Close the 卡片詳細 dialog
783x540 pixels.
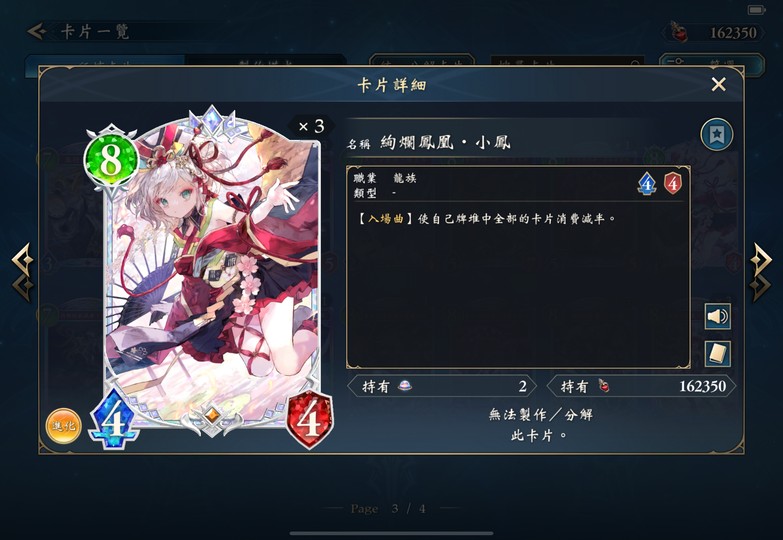click(x=719, y=84)
